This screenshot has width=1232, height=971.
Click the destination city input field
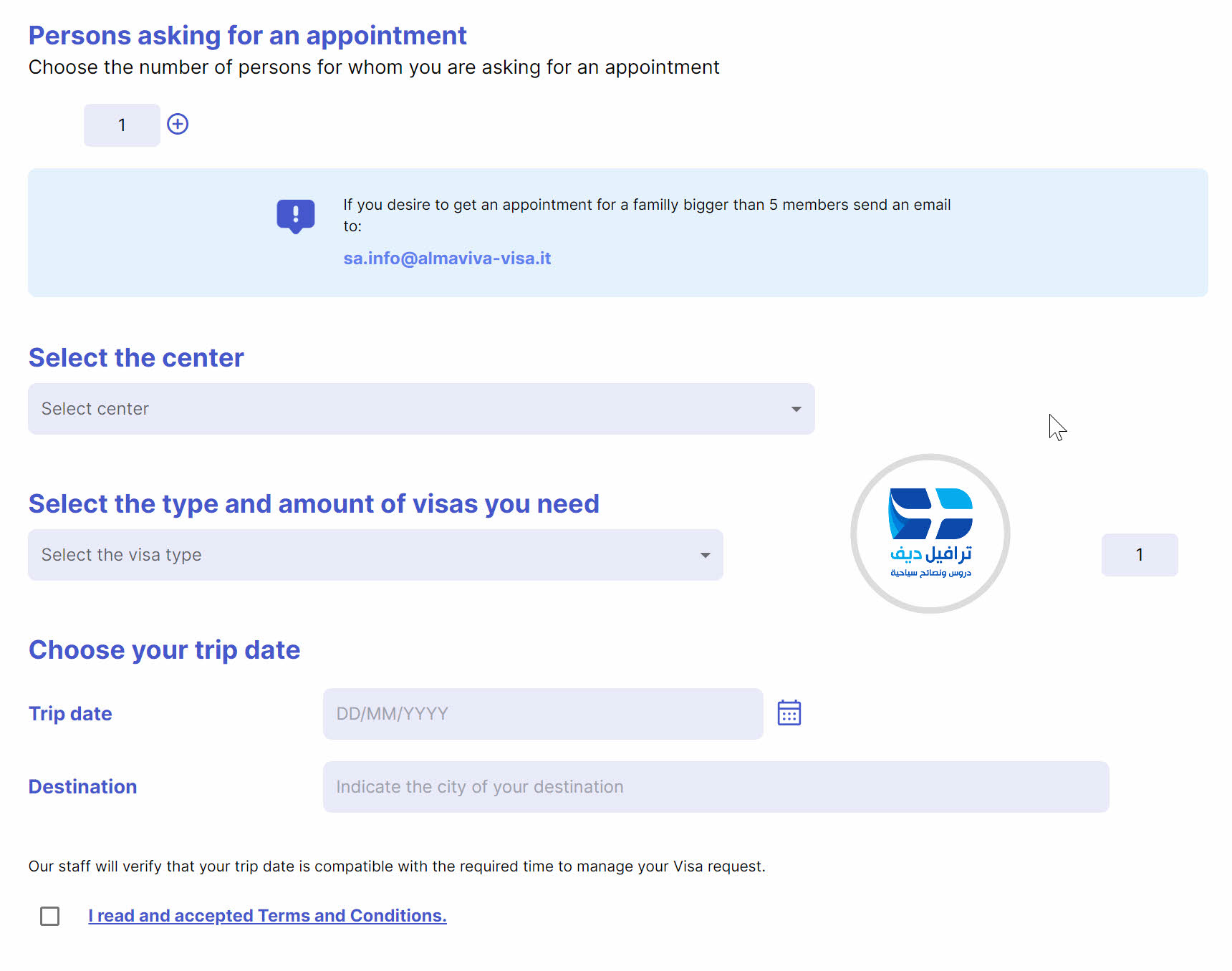pos(716,787)
